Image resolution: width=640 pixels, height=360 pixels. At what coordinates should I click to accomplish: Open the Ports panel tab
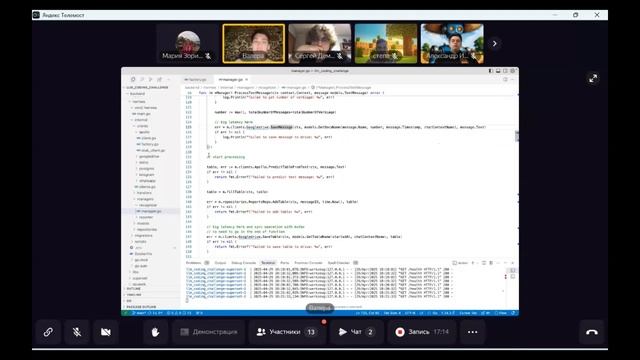click(x=284, y=263)
